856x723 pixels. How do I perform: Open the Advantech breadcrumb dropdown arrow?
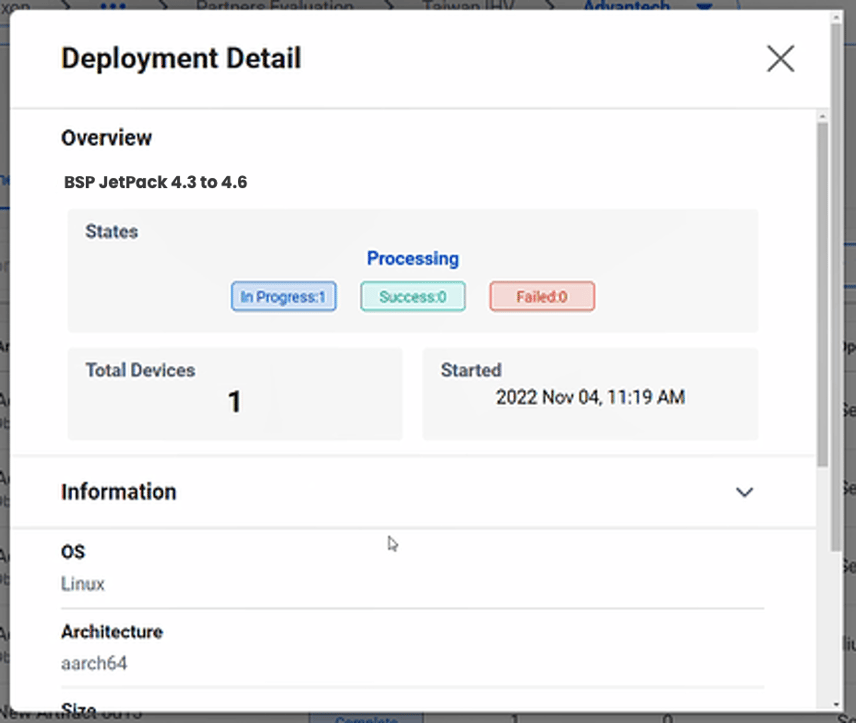pos(704,6)
